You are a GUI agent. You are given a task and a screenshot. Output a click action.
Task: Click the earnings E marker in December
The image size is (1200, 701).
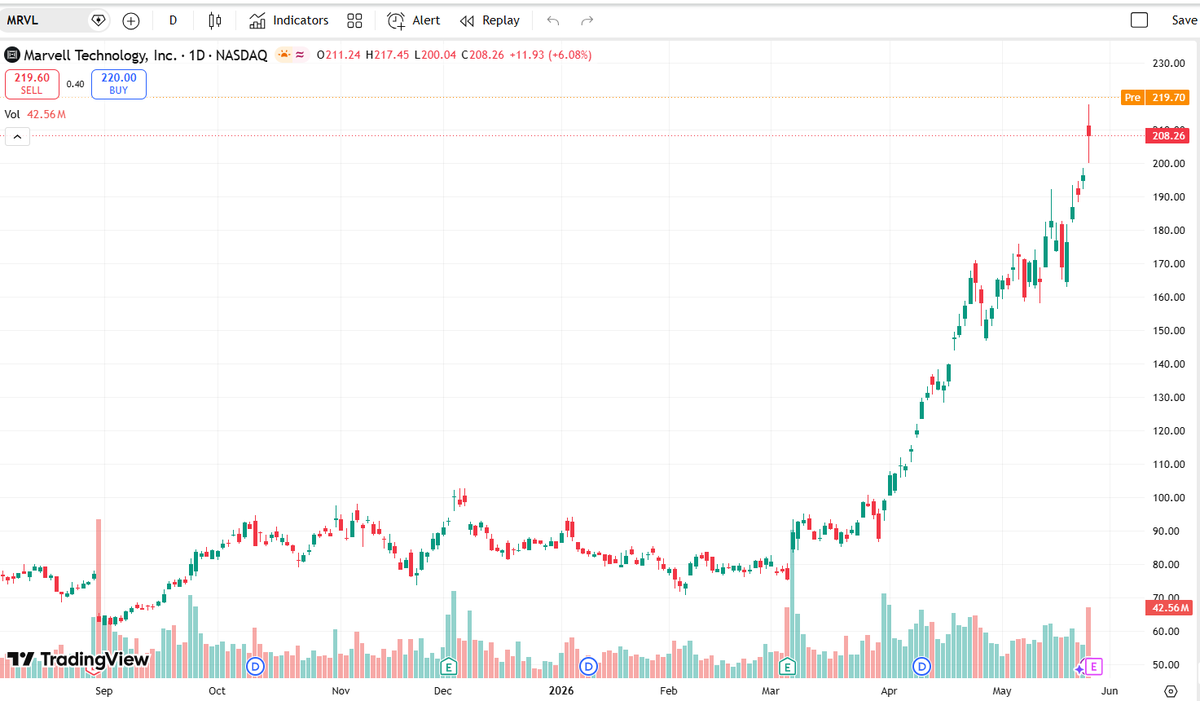point(449,665)
